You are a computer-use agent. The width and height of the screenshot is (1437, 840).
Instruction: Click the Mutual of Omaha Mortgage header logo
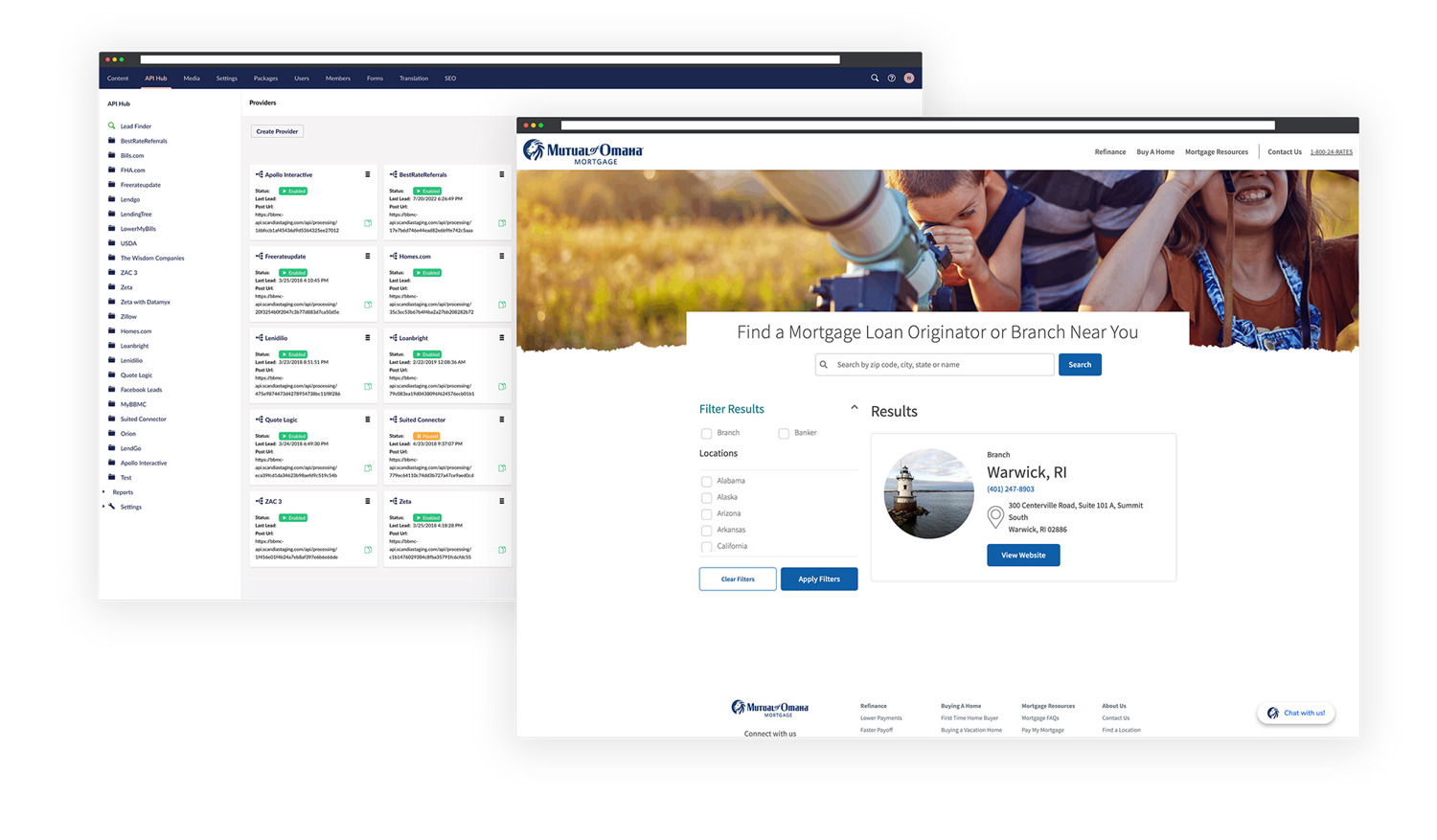[582, 152]
